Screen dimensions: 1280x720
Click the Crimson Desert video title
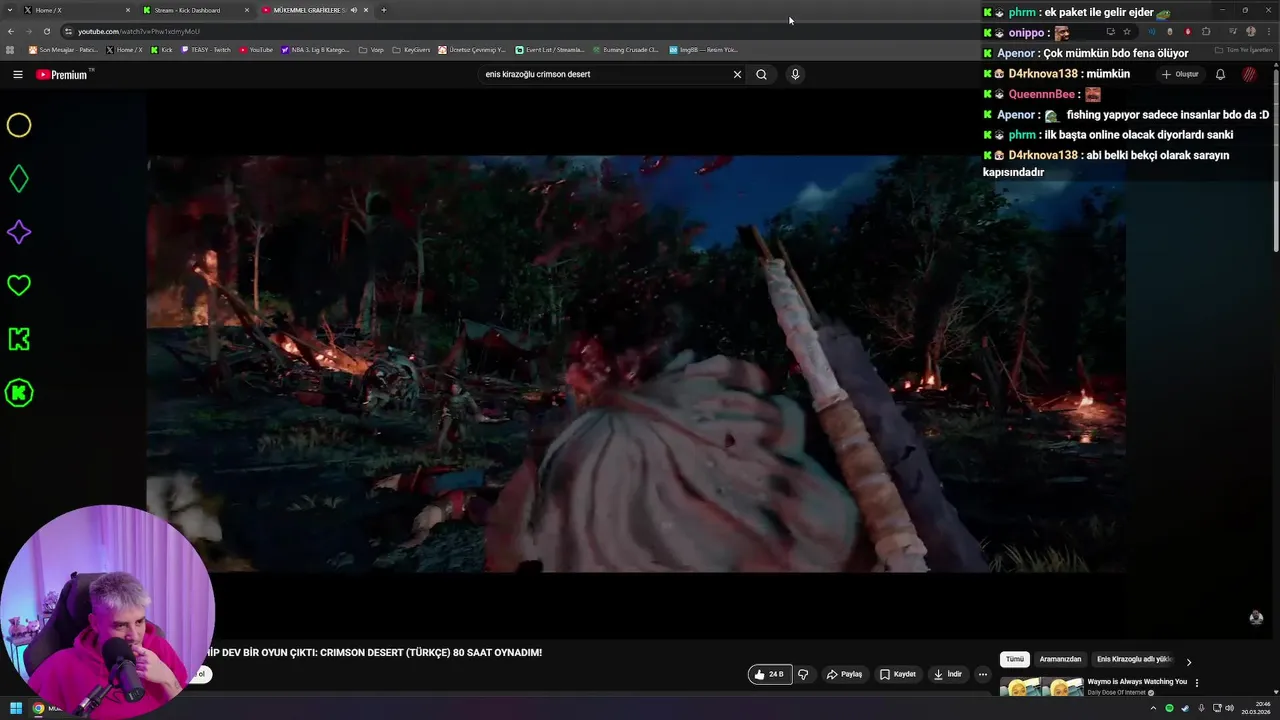(x=375, y=652)
